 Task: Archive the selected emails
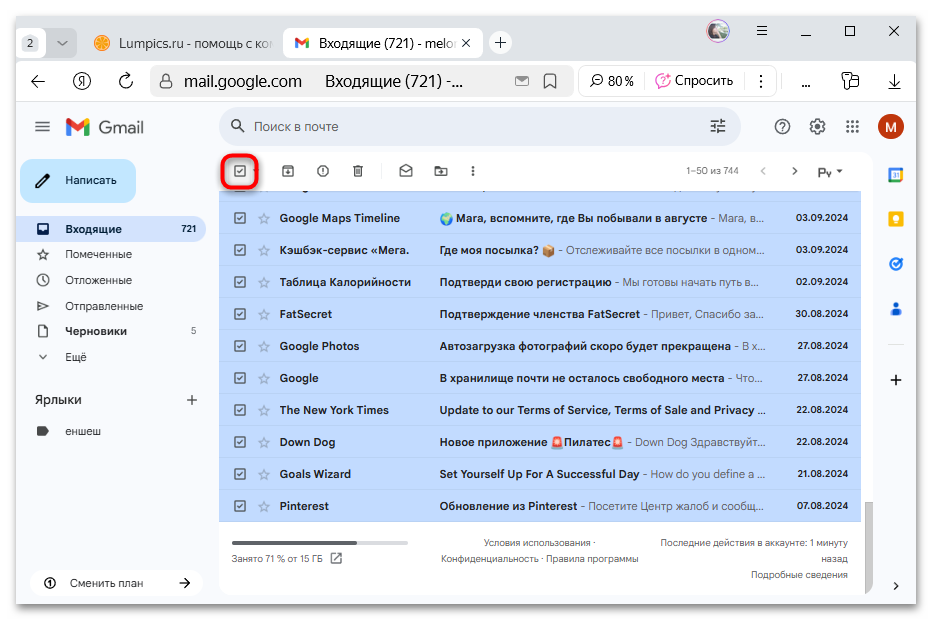pyautogui.click(x=287, y=171)
